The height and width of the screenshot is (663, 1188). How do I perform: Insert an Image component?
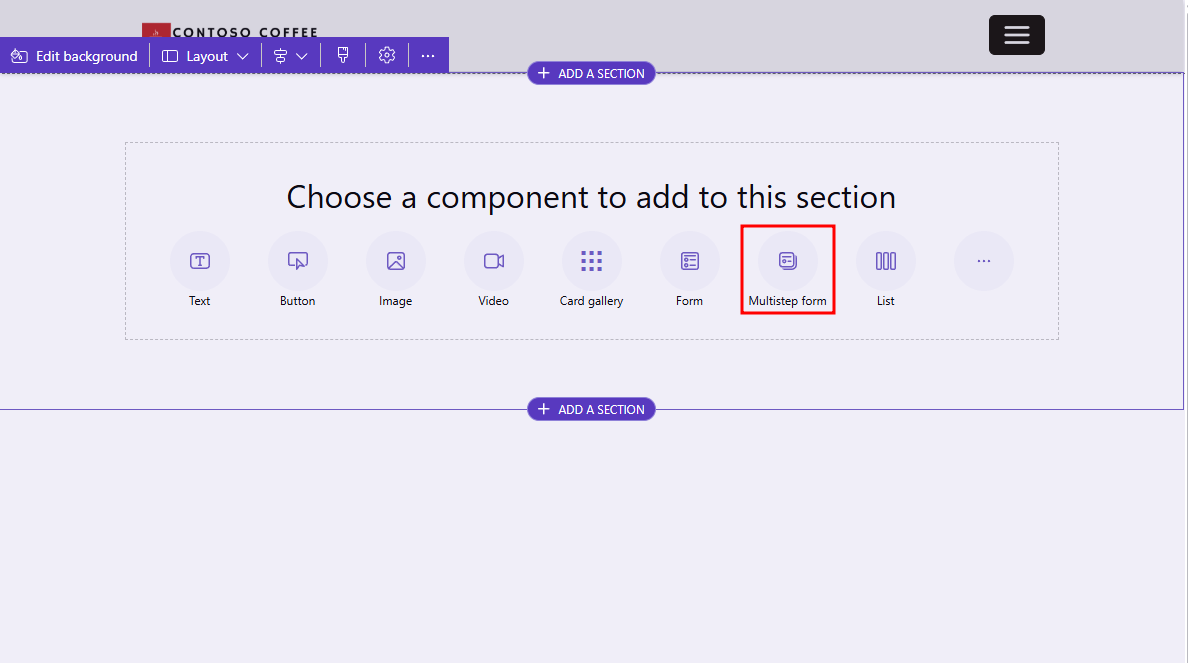click(395, 262)
